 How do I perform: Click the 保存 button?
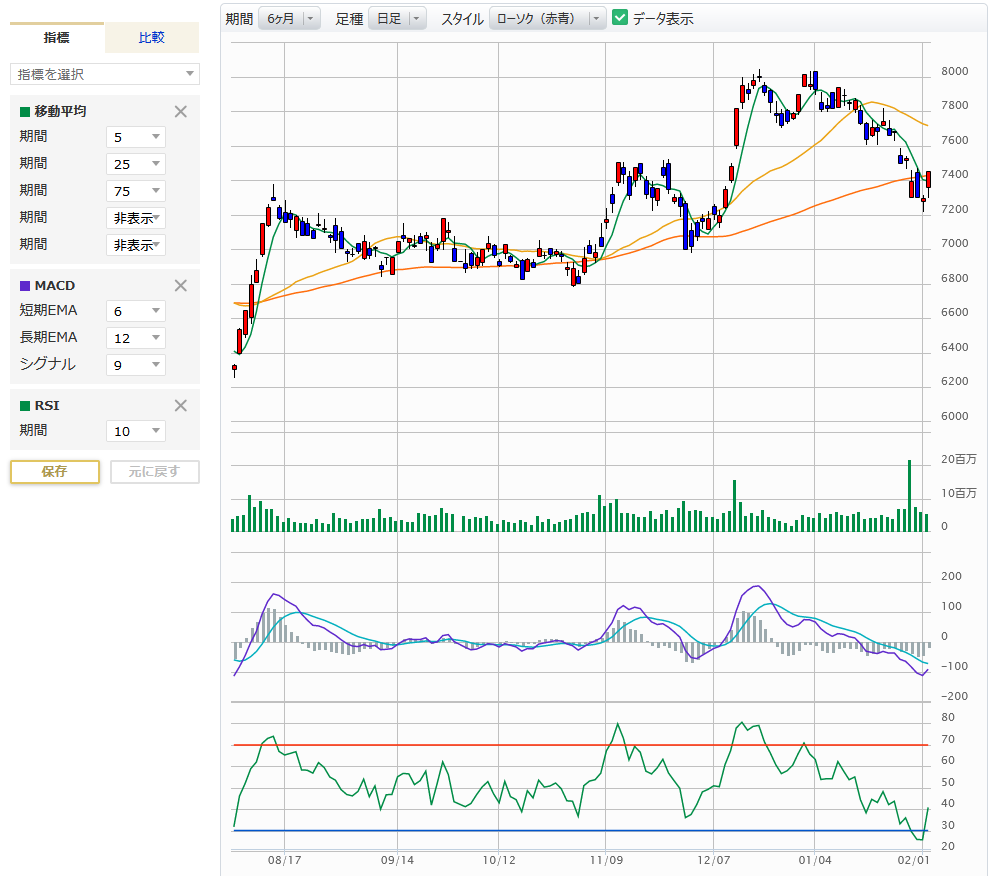(x=55, y=472)
